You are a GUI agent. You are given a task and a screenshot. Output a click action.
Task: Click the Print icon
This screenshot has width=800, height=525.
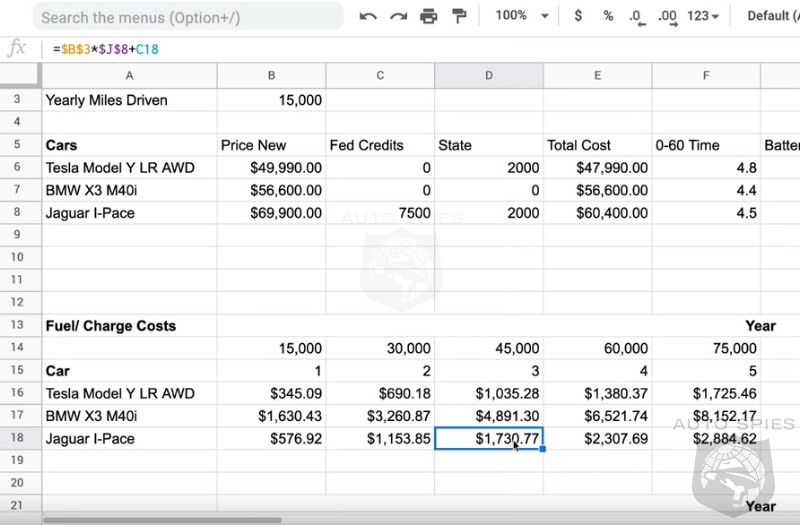pos(429,16)
